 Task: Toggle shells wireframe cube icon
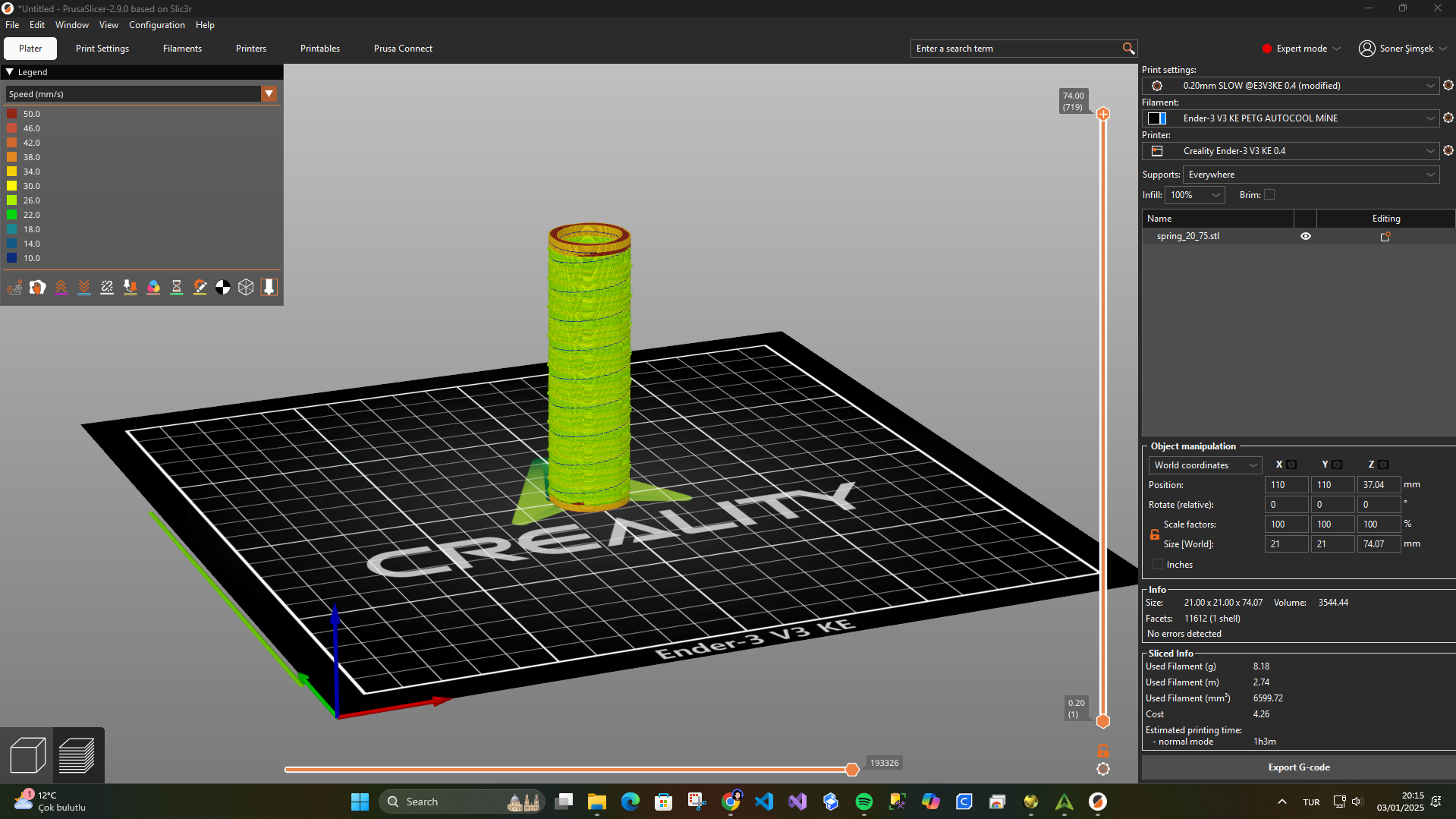pyautogui.click(x=246, y=287)
